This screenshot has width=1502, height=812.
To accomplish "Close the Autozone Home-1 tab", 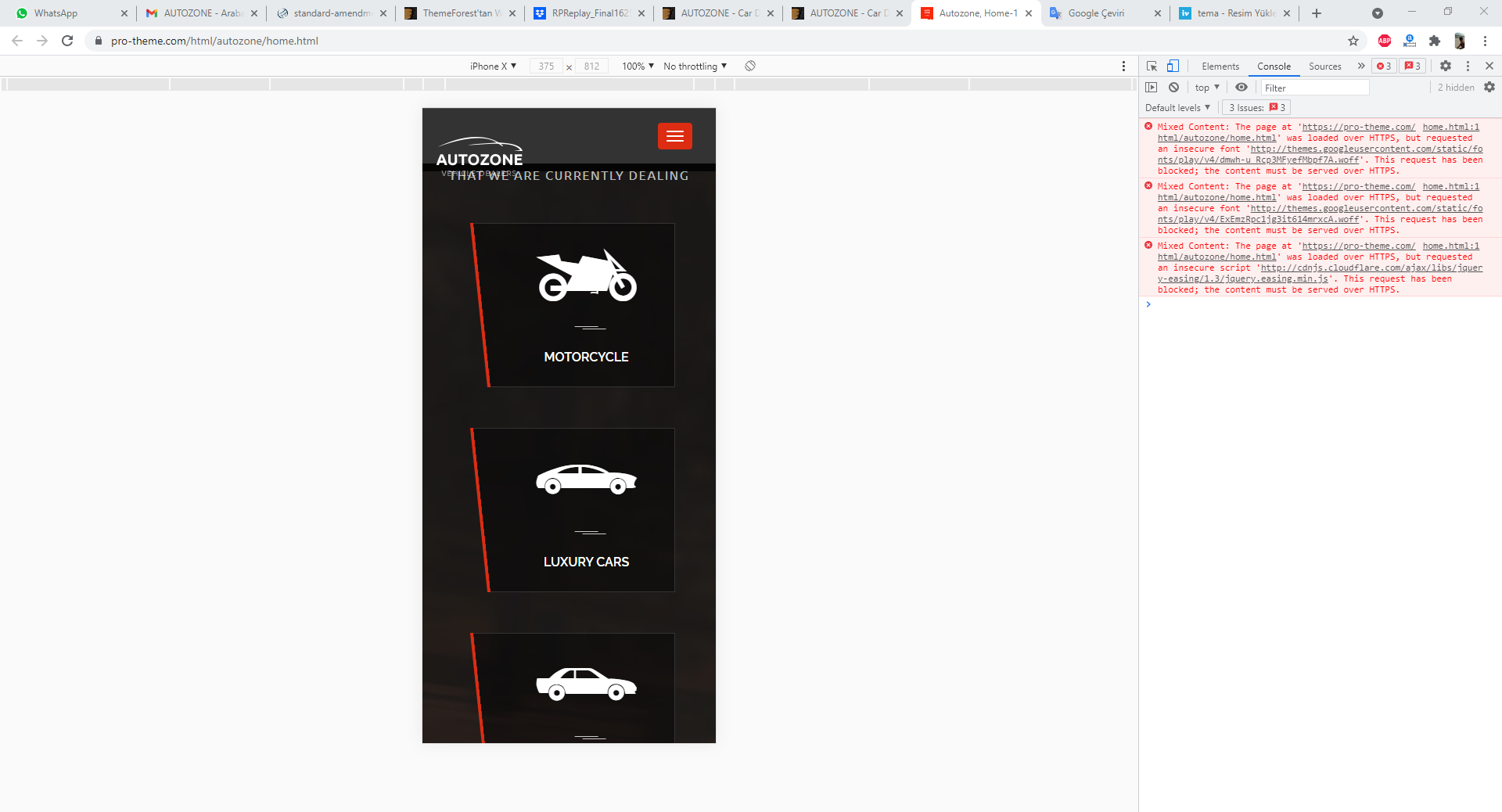I will click(x=1029, y=13).
